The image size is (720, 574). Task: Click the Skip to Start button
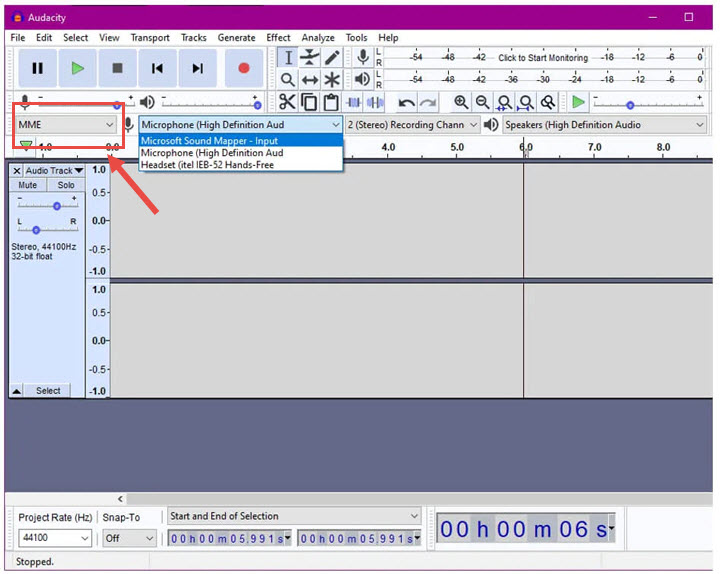[x=157, y=68]
